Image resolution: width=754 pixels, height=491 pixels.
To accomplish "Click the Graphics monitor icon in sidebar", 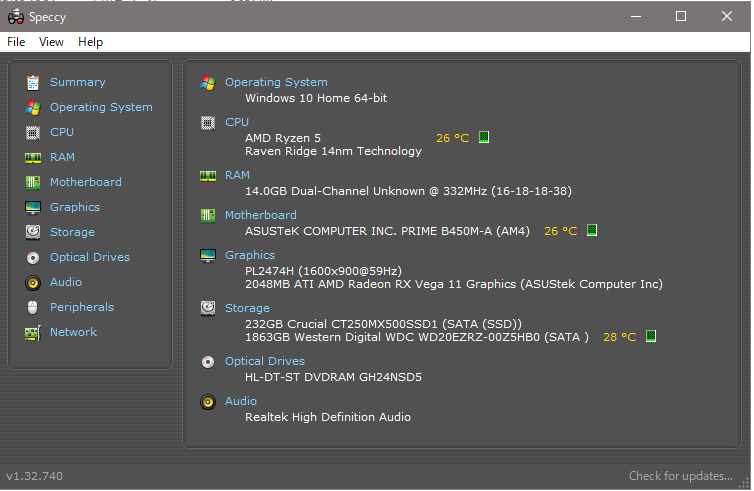I will pos(33,207).
